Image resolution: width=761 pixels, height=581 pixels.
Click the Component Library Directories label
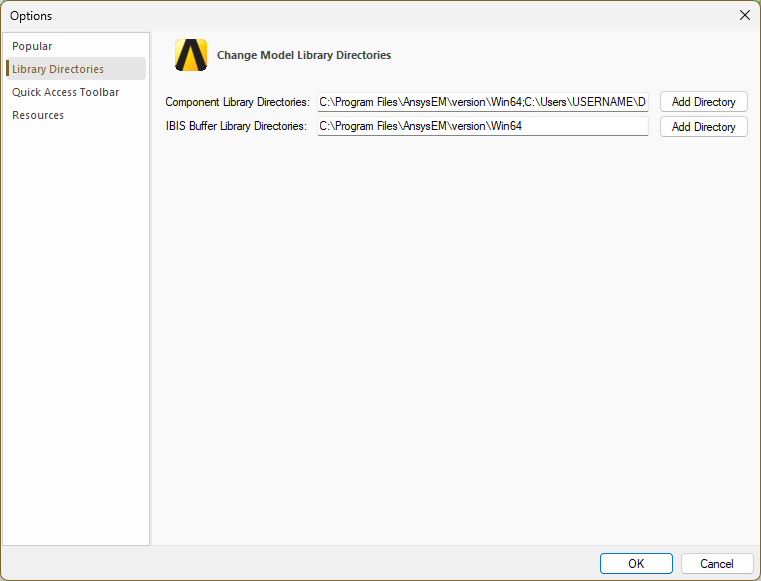click(237, 102)
